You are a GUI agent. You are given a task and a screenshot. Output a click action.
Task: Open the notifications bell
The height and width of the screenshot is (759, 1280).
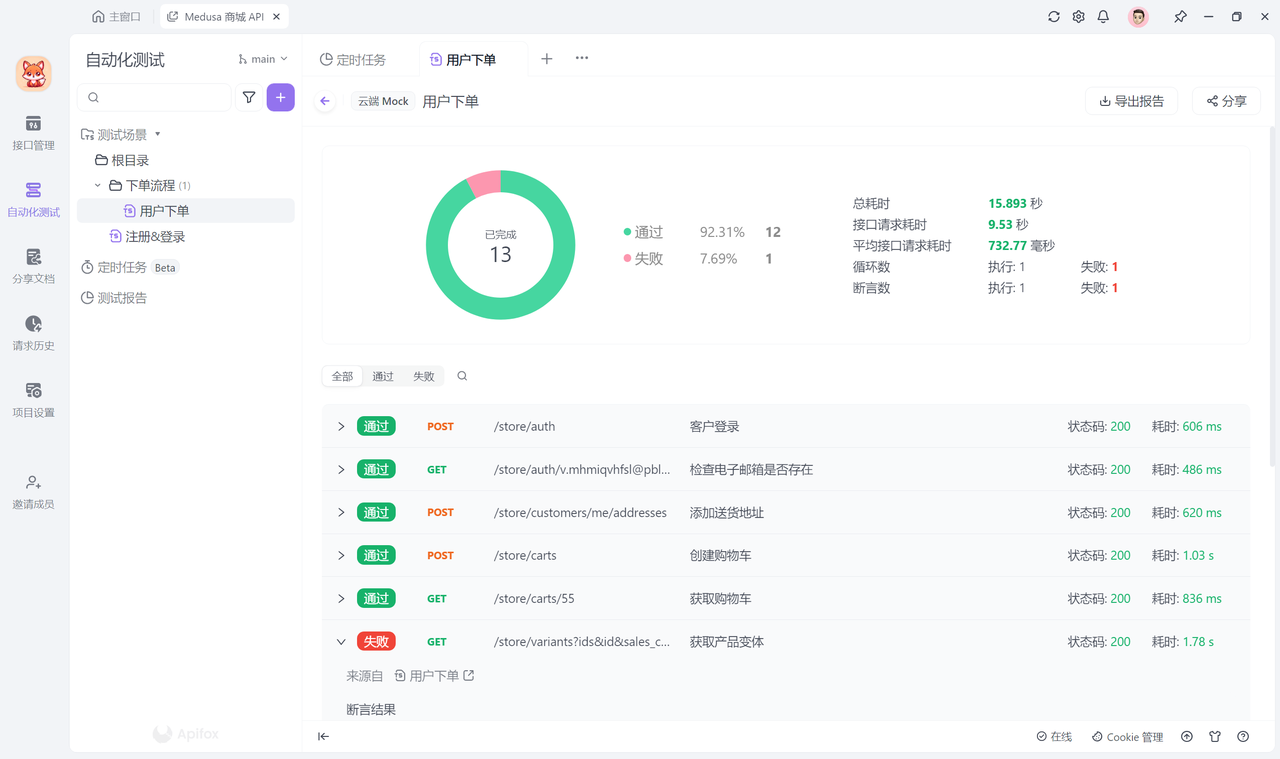tap(1104, 17)
